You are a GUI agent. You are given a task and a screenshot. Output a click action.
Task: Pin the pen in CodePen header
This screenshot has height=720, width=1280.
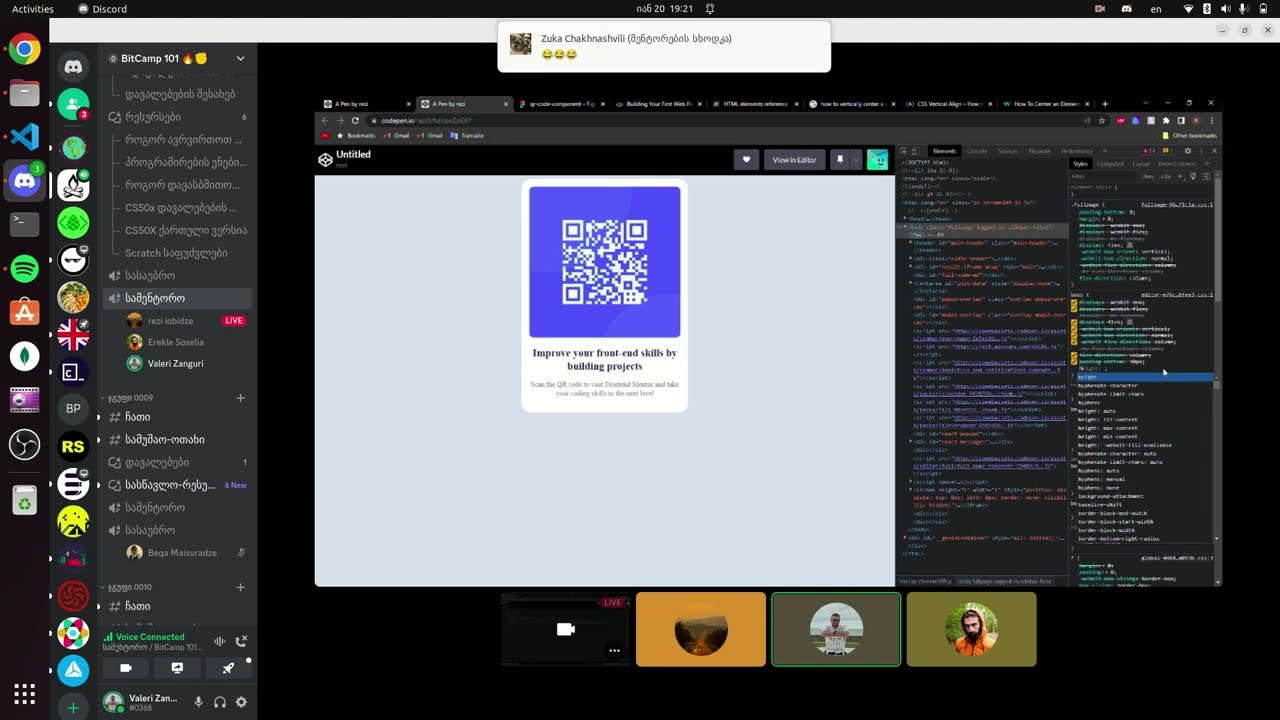(840, 160)
